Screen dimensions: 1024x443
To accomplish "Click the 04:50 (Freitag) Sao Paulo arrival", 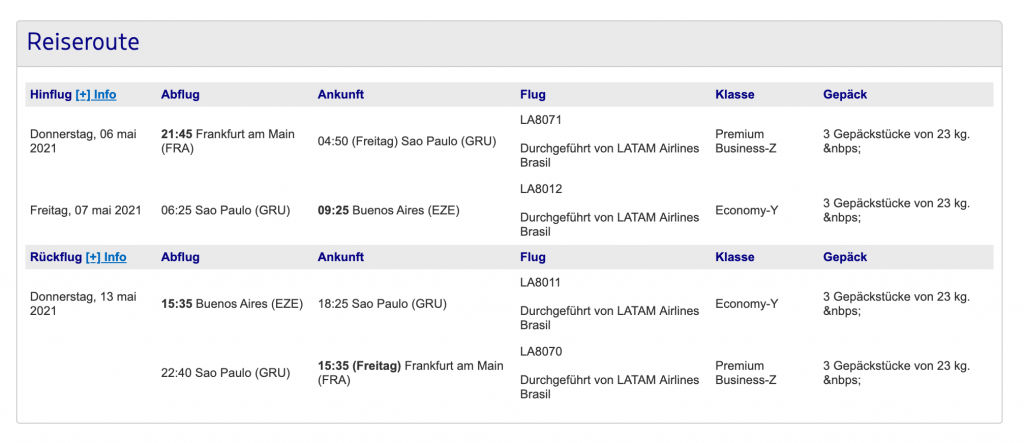I will click(406, 142).
